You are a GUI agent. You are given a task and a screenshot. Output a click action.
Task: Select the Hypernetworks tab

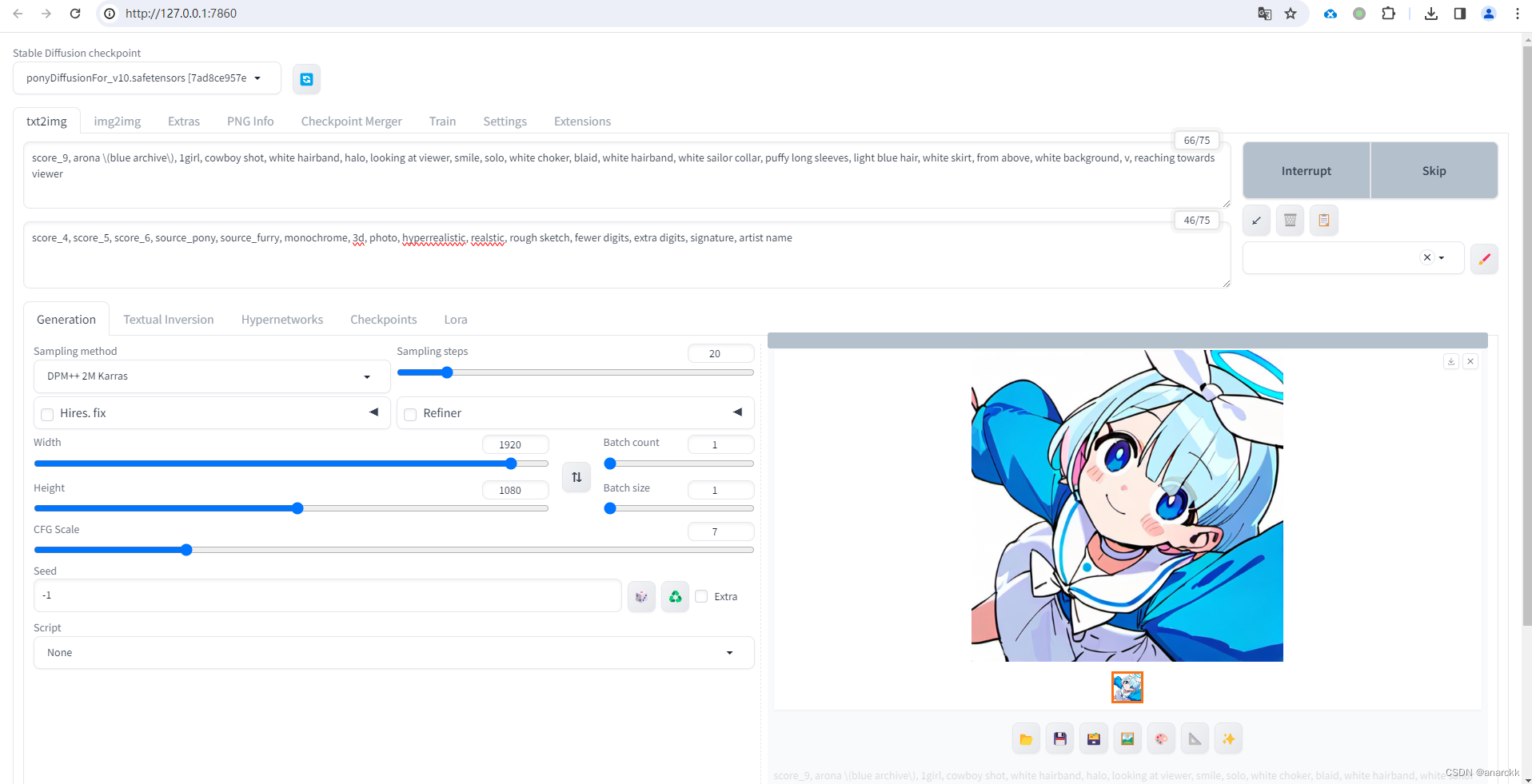coord(282,320)
